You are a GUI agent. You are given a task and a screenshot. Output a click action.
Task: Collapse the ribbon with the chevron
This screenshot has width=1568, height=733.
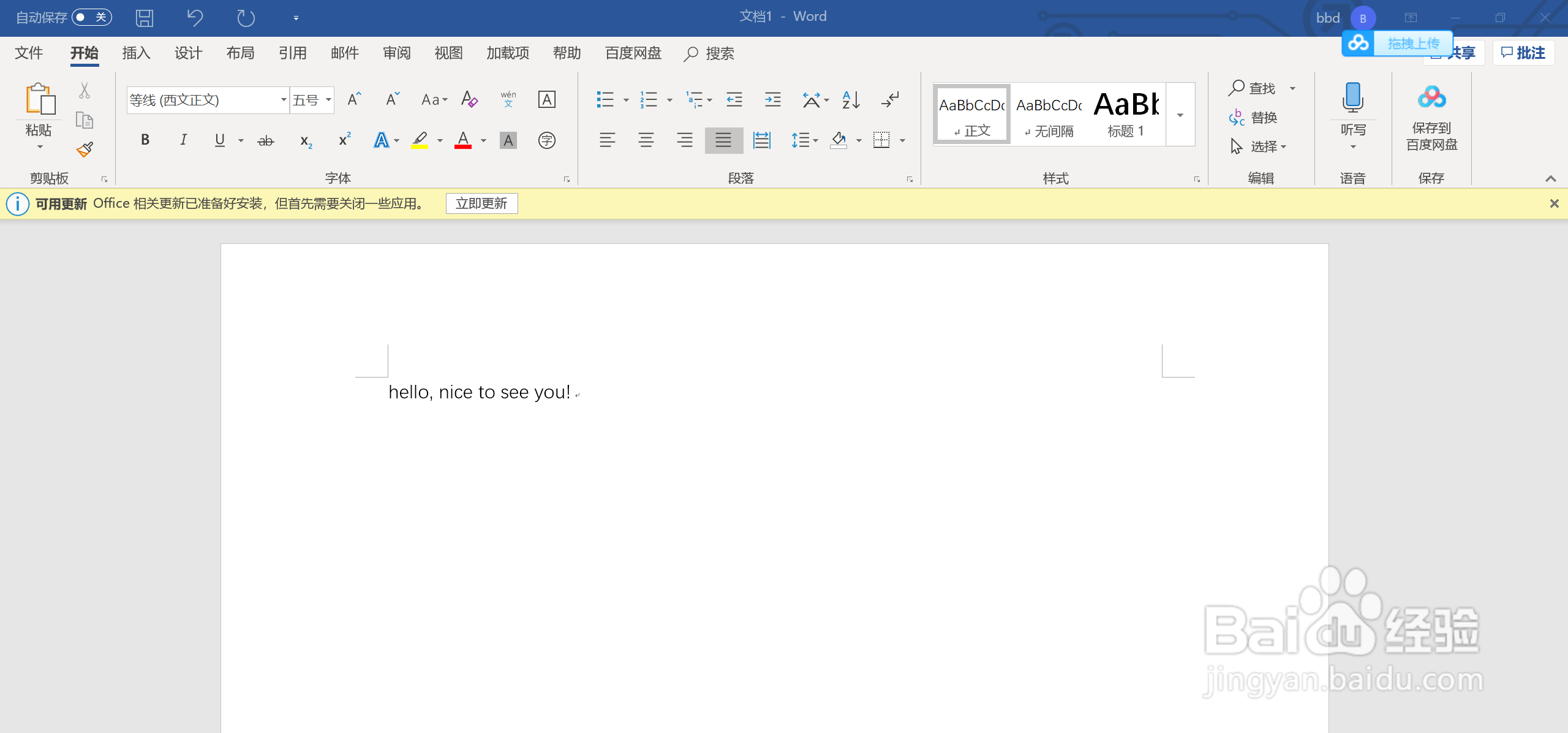click(1550, 178)
